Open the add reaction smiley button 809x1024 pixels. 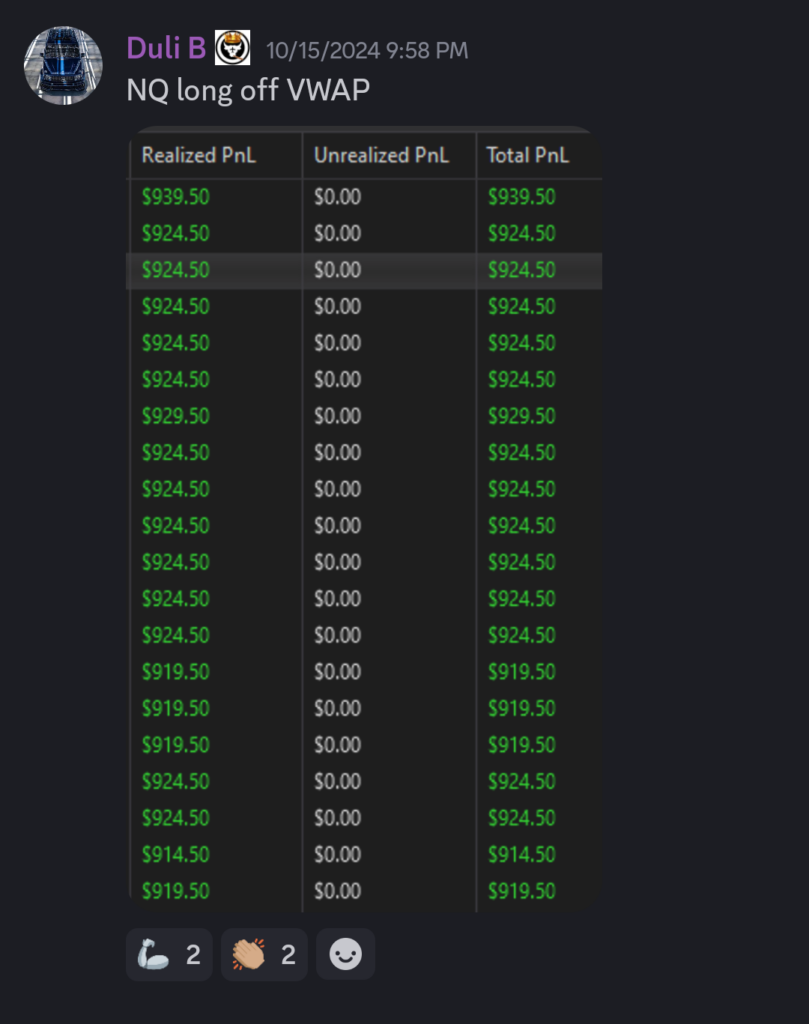click(x=345, y=955)
